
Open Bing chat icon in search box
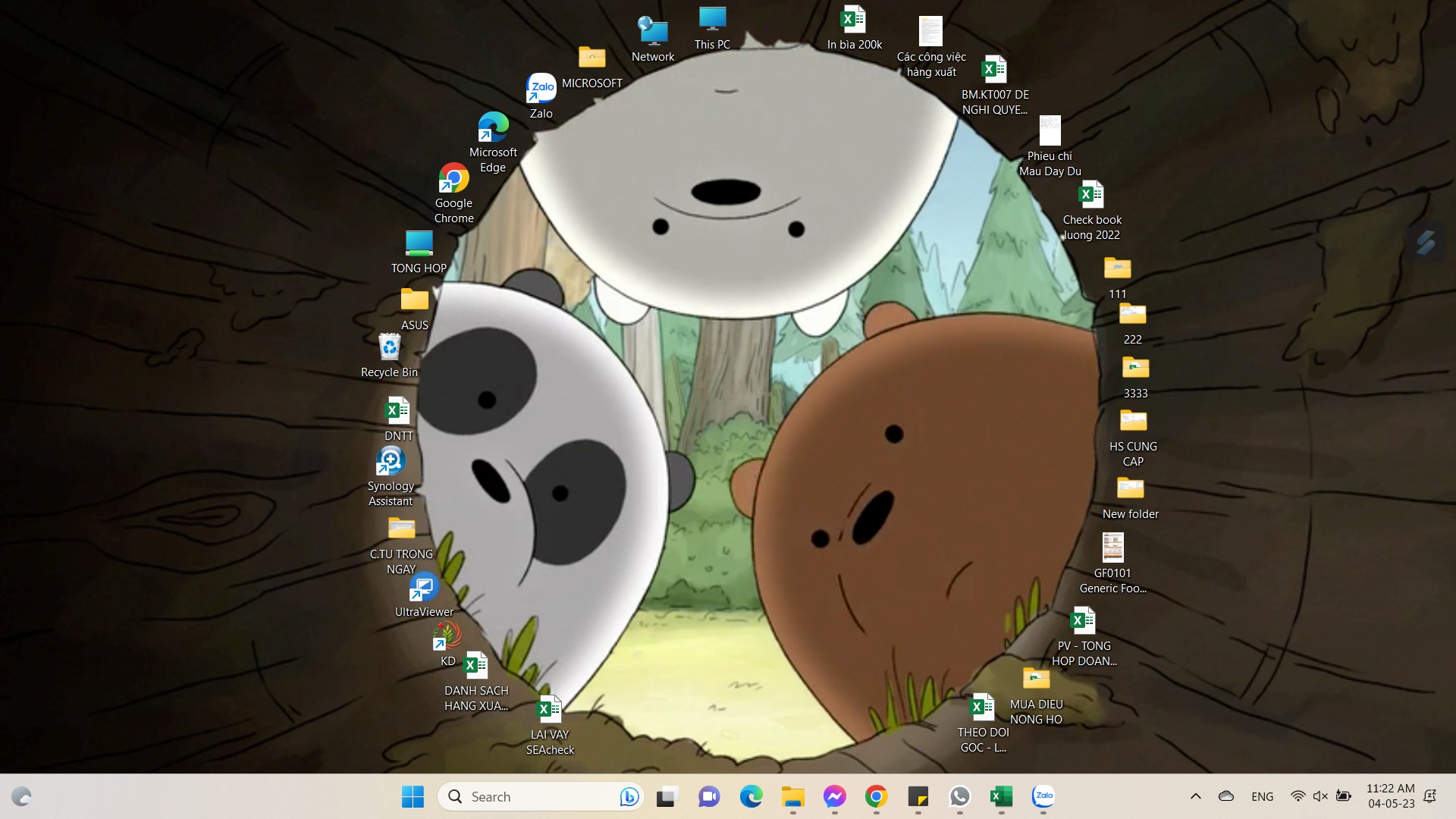click(x=628, y=796)
